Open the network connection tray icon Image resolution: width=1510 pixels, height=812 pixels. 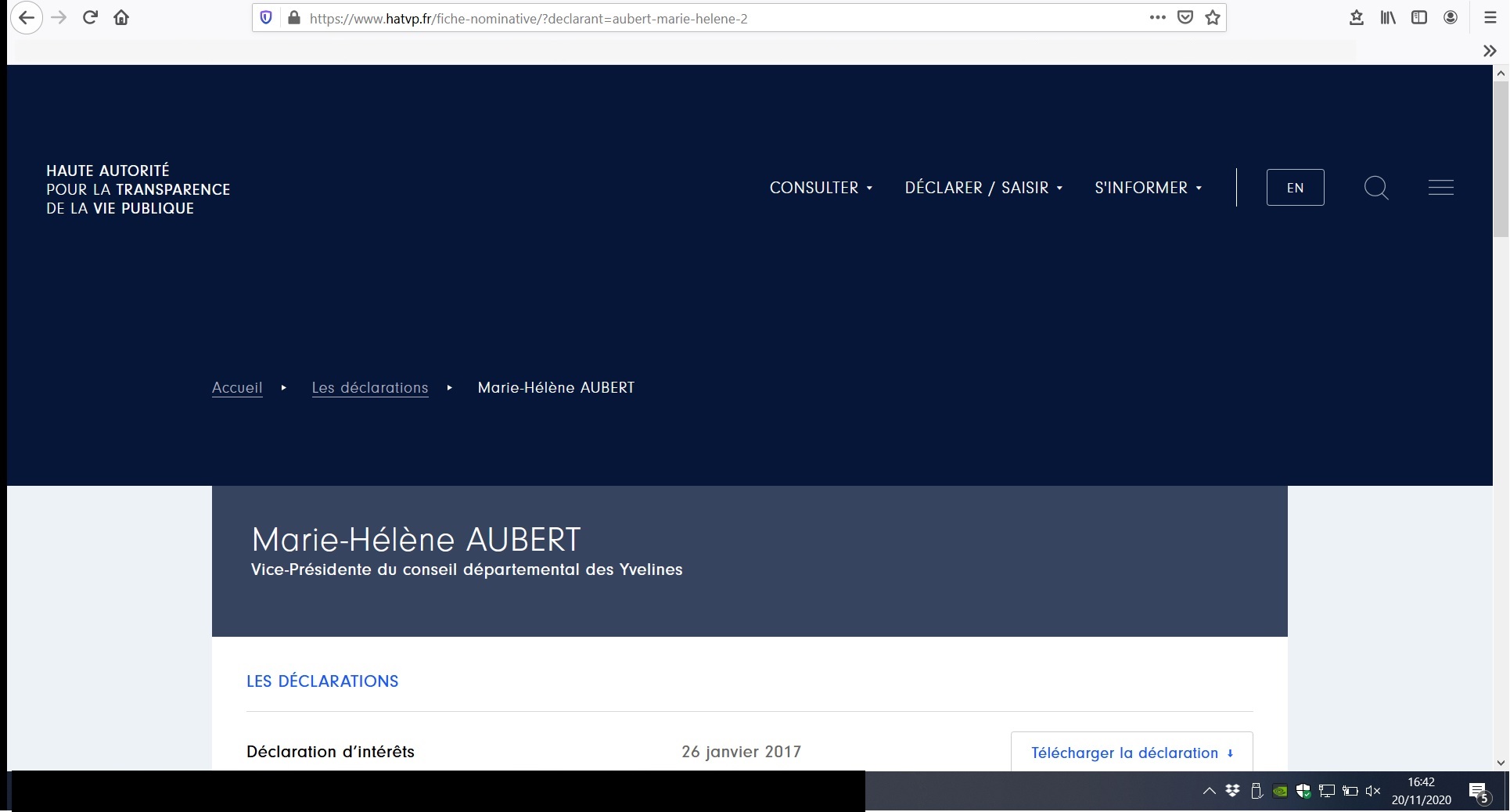coord(1327,791)
